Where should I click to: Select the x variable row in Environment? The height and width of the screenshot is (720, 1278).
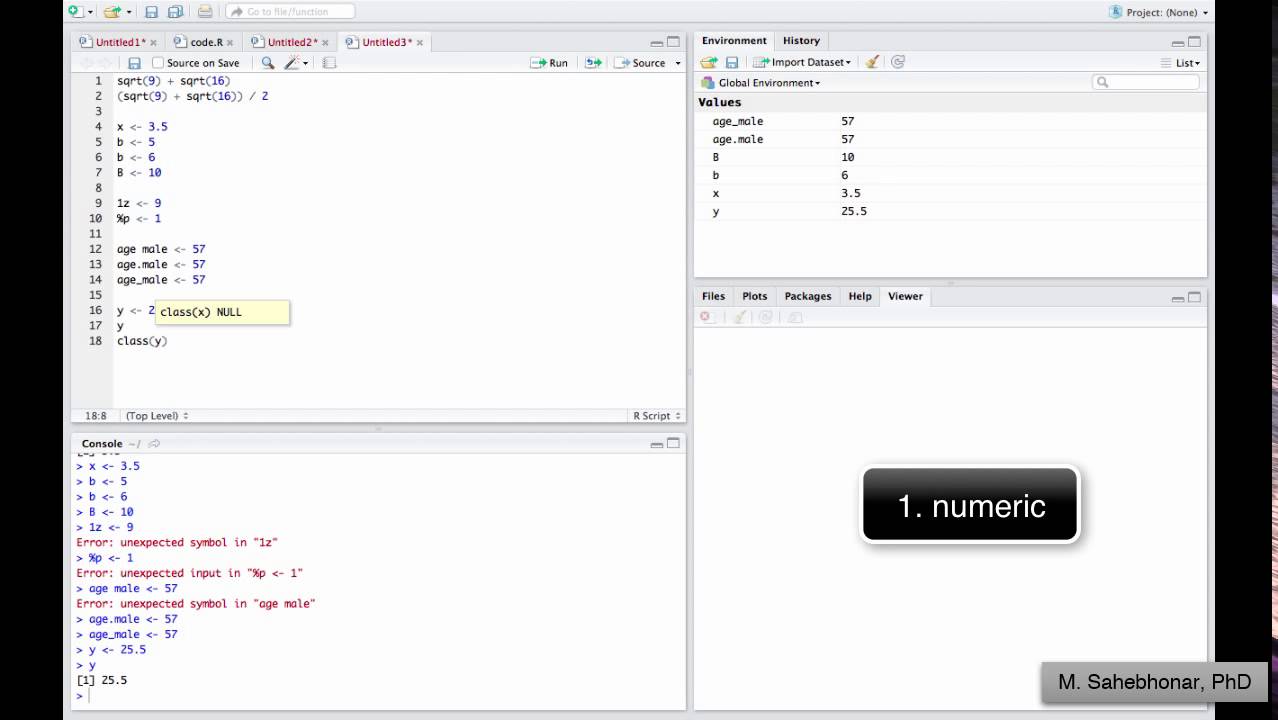click(x=950, y=193)
